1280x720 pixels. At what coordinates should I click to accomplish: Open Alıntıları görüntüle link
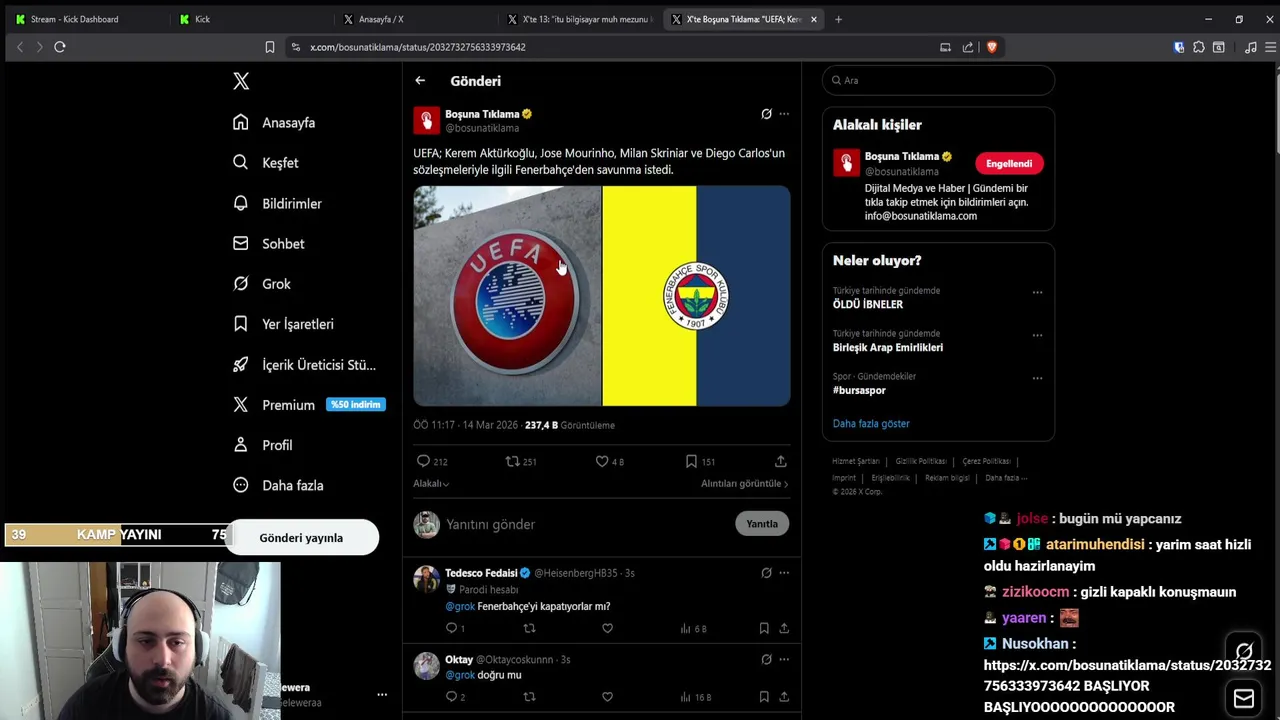pyautogui.click(x=744, y=484)
